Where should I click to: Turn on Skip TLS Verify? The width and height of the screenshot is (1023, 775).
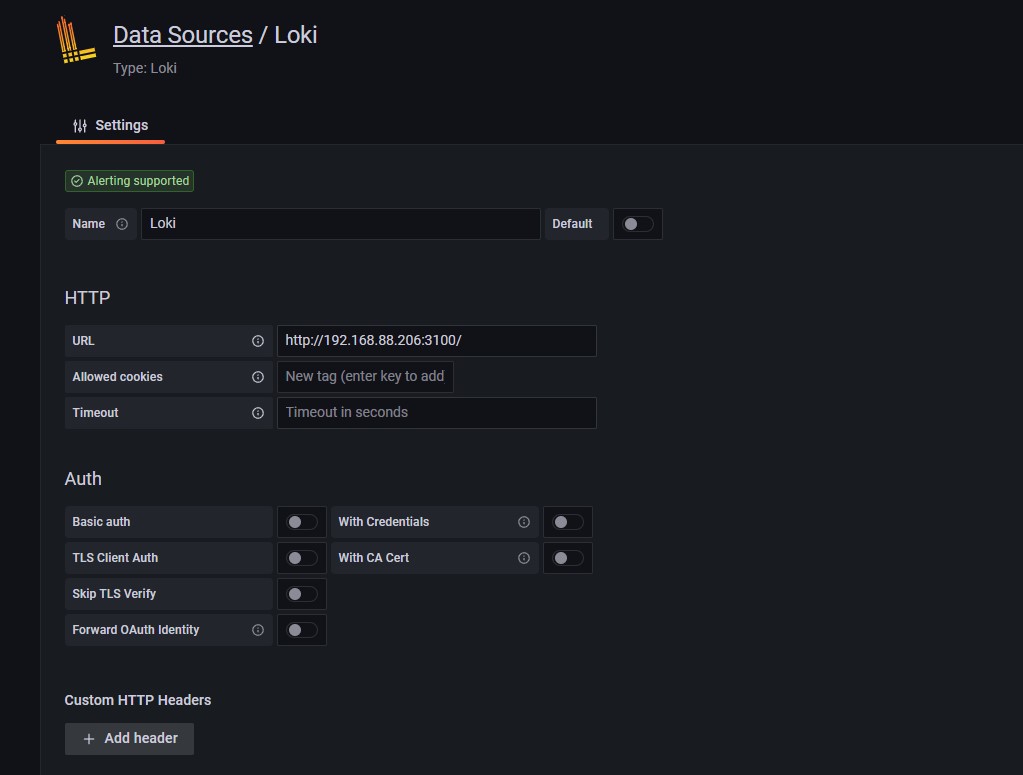point(302,594)
